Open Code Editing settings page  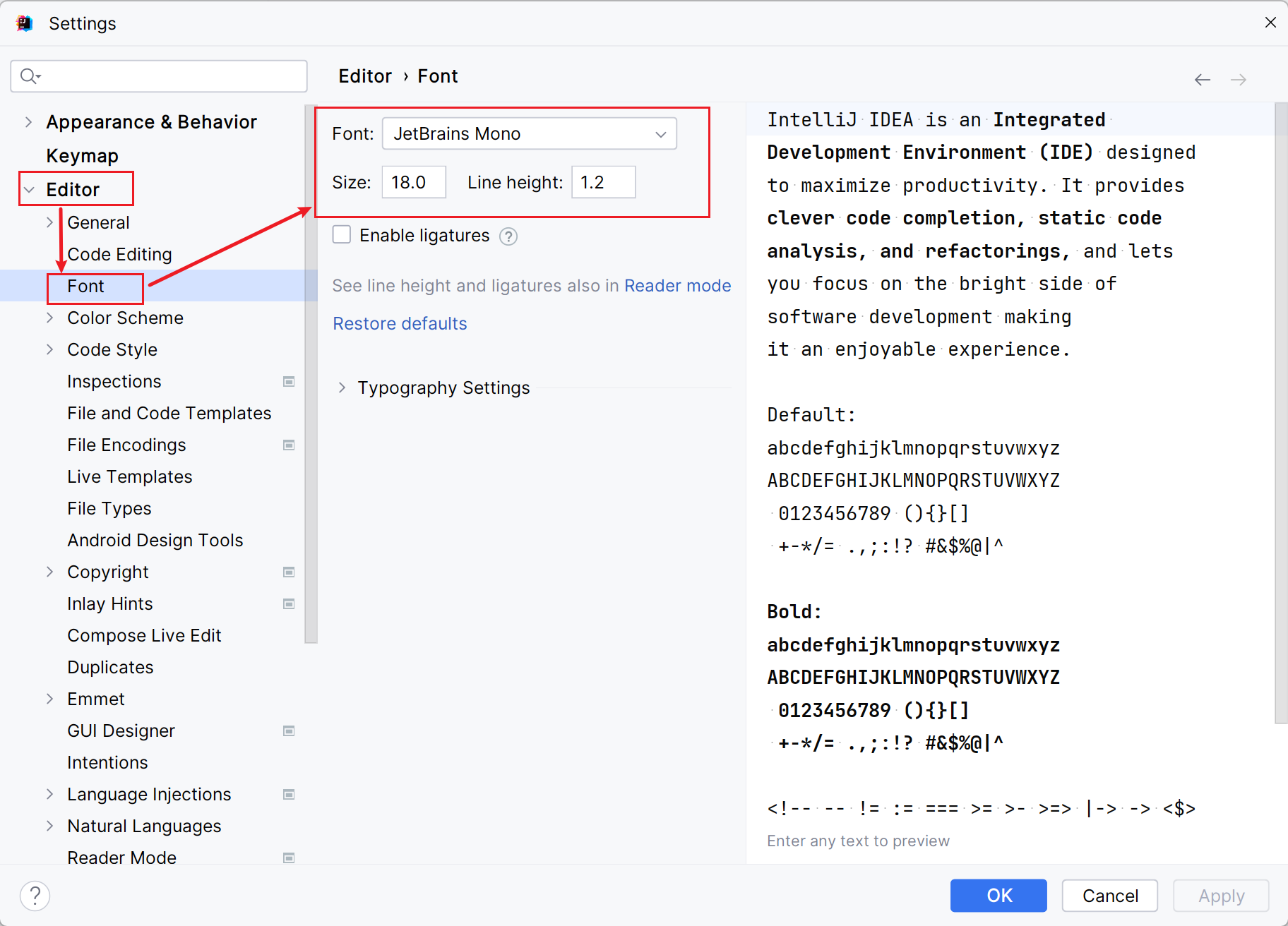click(x=120, y=254)
